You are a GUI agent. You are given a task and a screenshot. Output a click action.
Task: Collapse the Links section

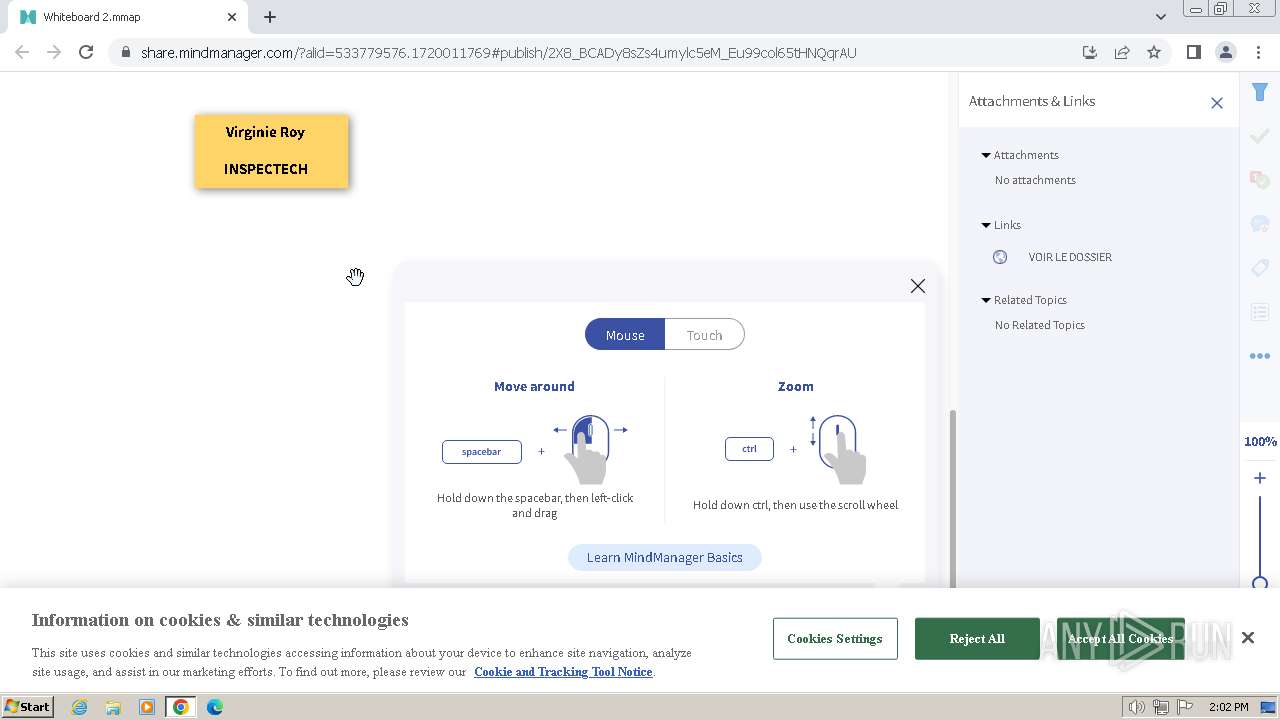click(x=986, y=225)
